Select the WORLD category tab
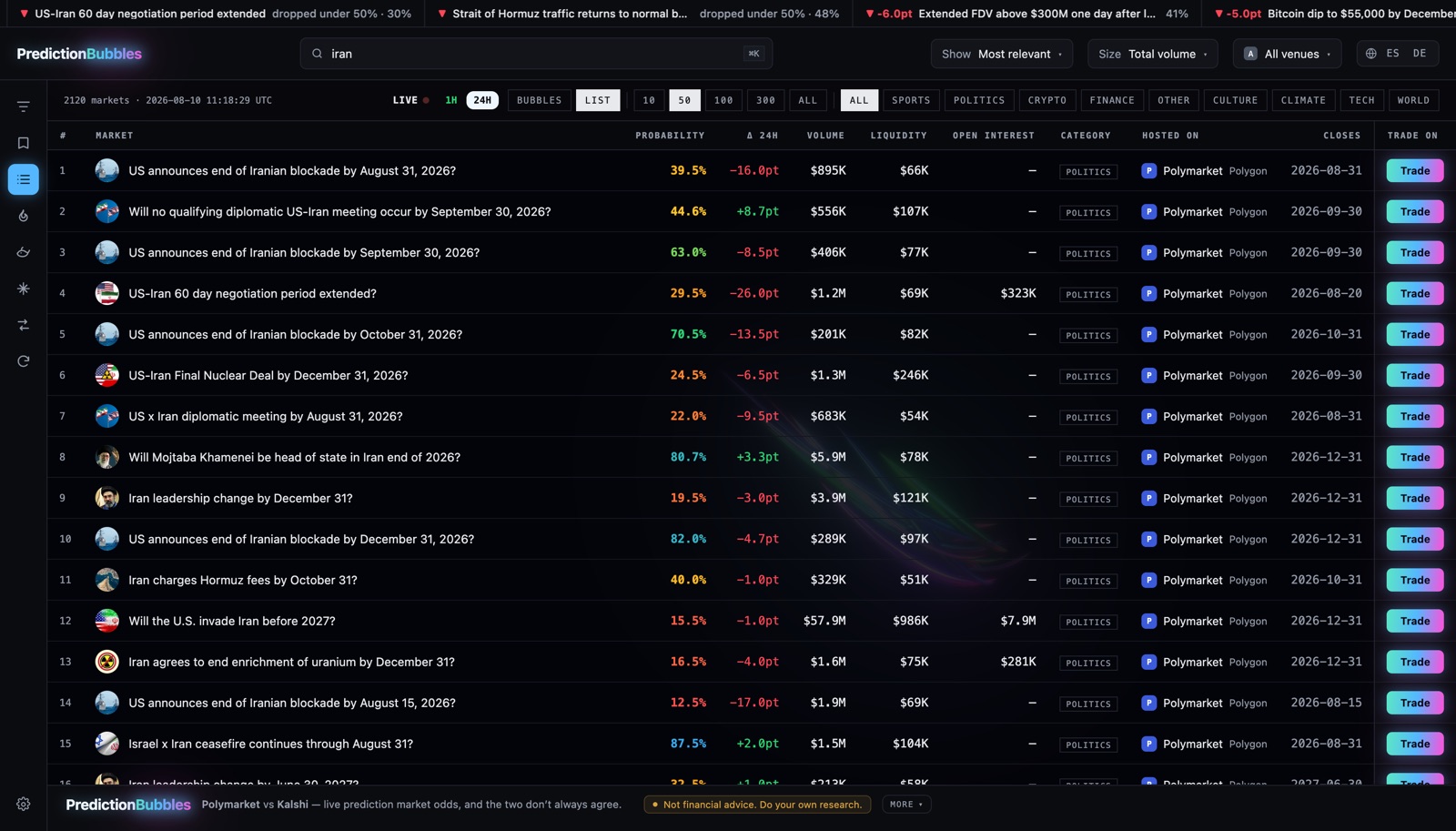 (1413, 100)
